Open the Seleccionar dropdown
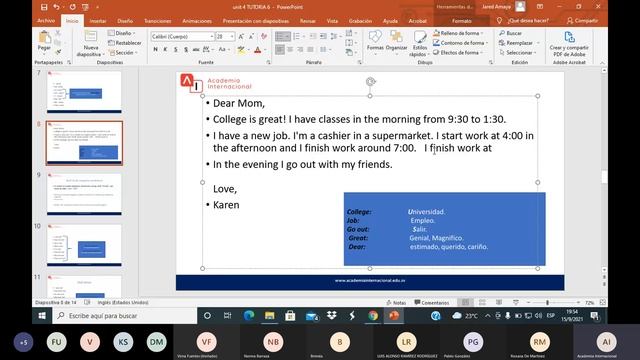 (518, 53)
